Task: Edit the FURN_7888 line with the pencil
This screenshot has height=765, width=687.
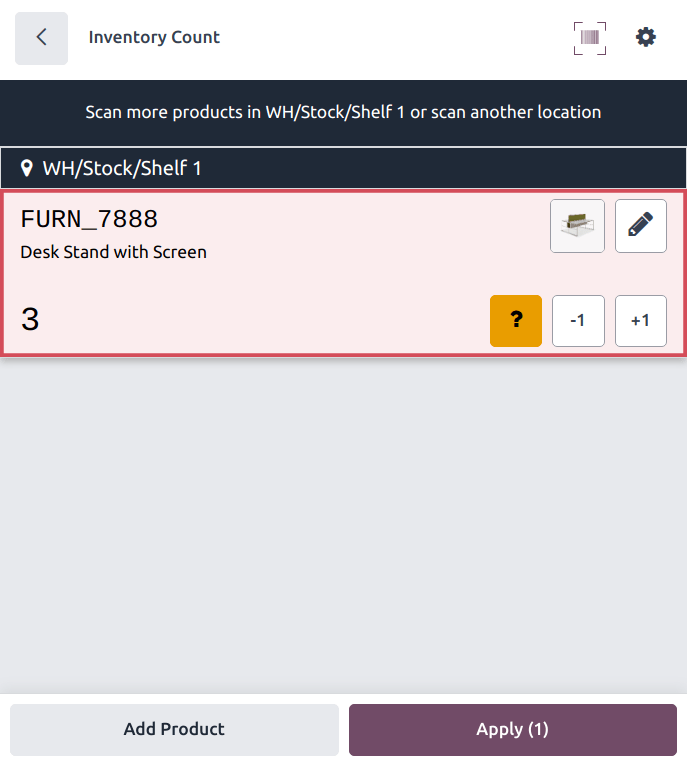Action: tap(640, 226)
